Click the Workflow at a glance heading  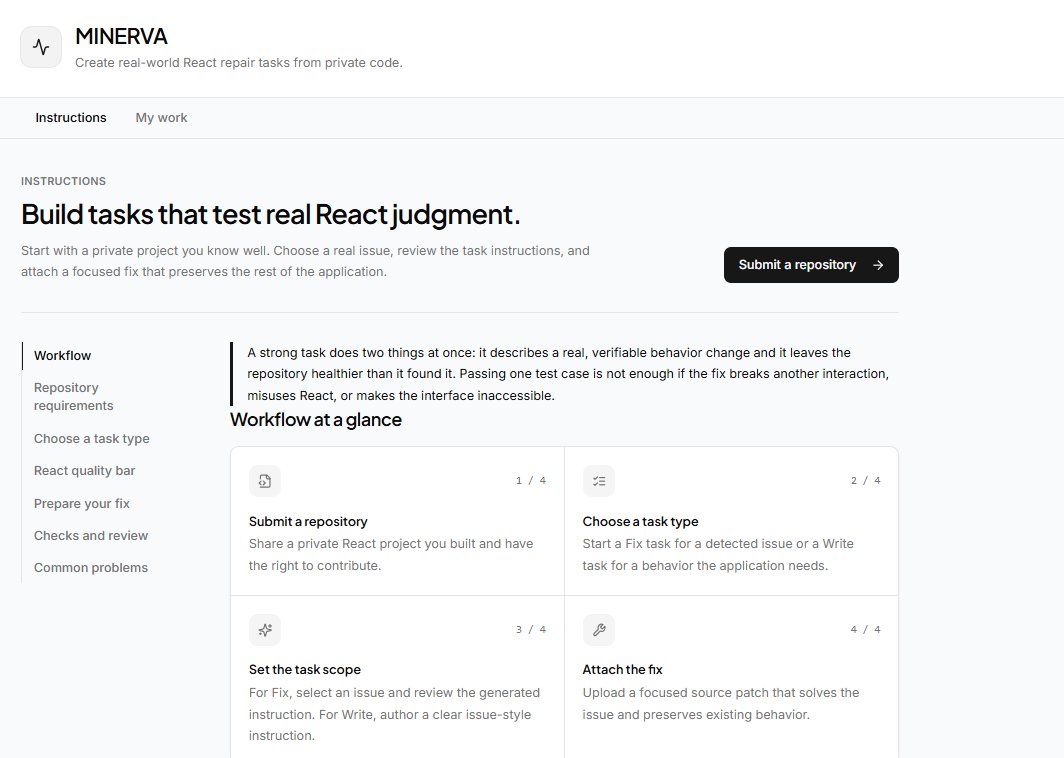click(316, 420)
